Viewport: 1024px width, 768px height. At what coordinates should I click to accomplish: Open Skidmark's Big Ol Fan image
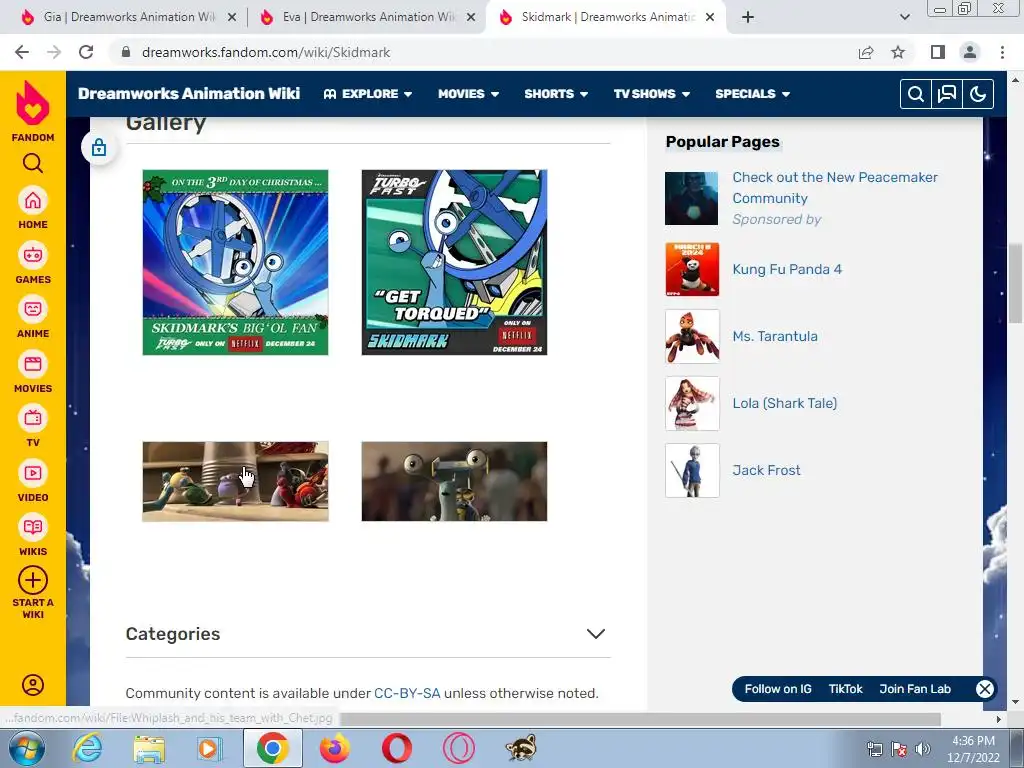(x=235, y=263)
